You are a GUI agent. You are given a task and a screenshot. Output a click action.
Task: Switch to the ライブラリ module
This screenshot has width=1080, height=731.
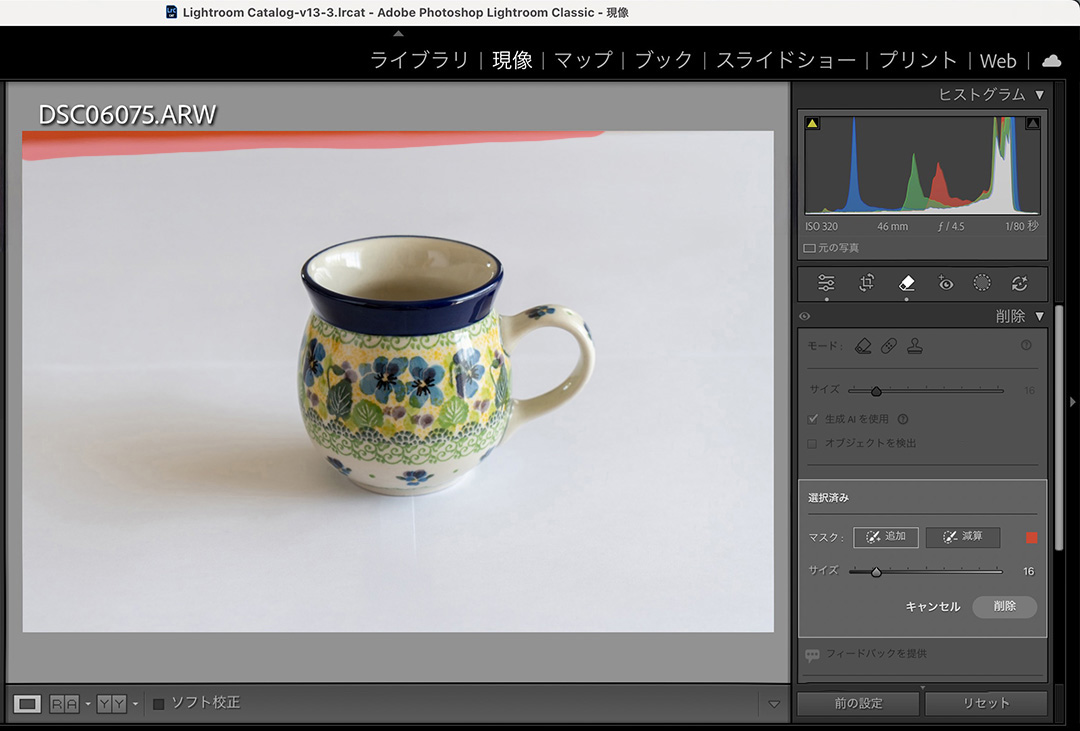(x=419, y=61)
